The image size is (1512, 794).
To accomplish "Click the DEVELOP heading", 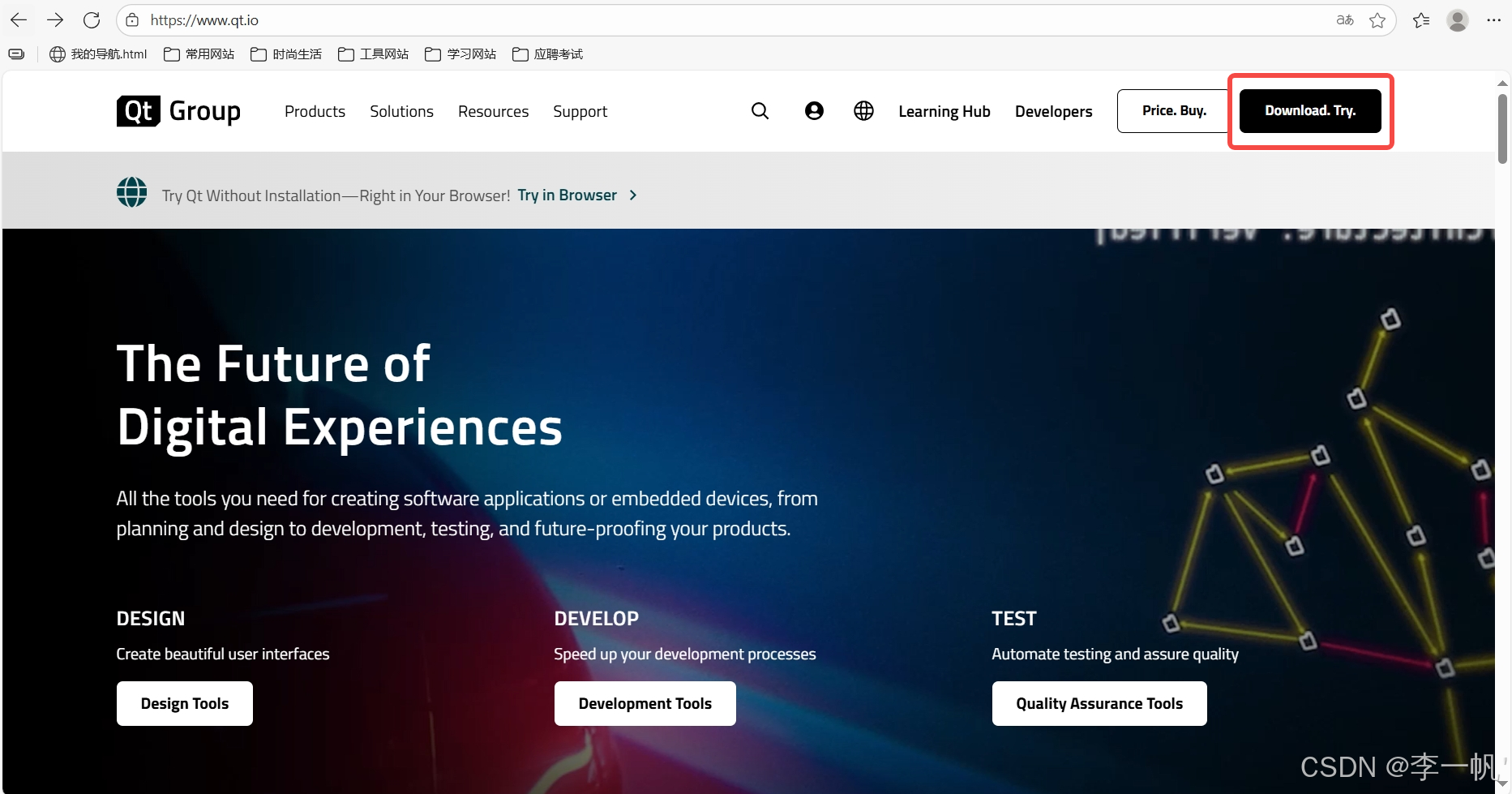I will [597, 619].
